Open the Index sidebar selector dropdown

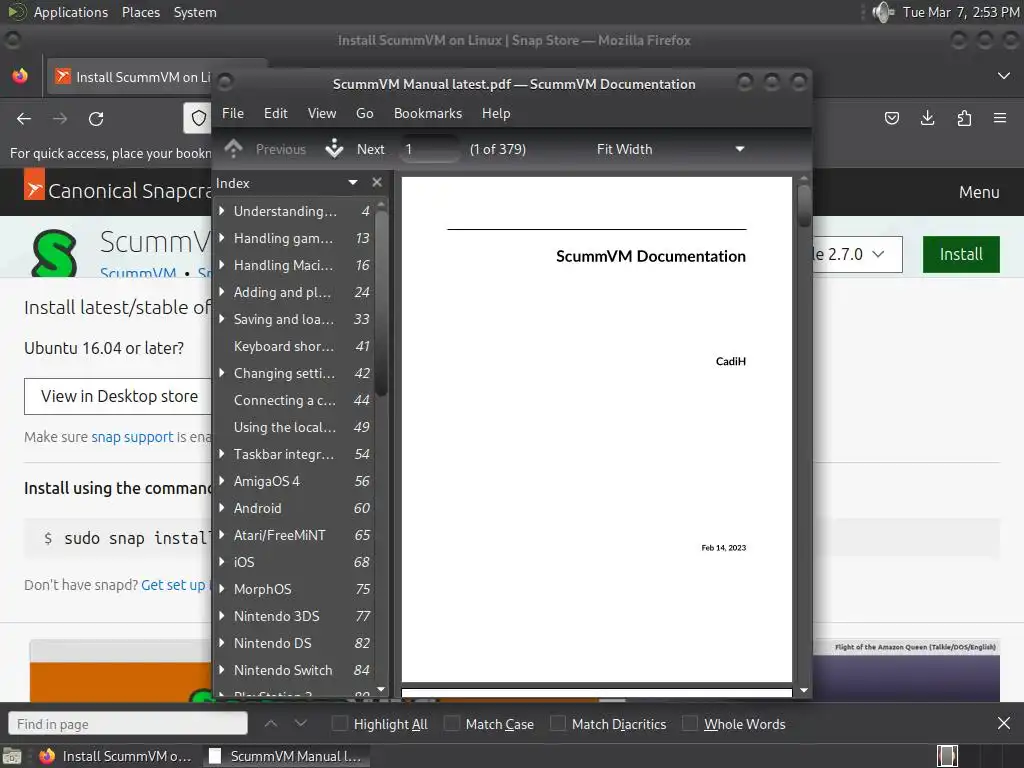[353, 182]
